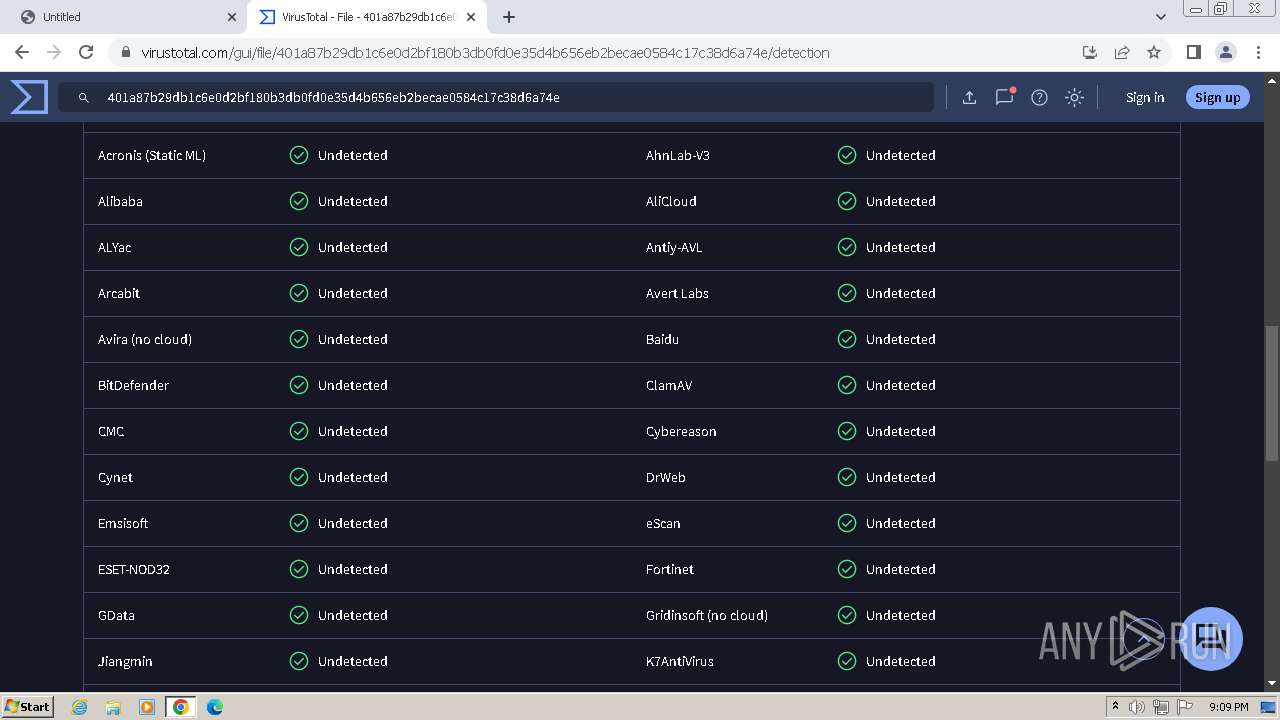Click the ALYac engine name
The width and height of the screenshot is (1280, 720).
click(114, 247)
